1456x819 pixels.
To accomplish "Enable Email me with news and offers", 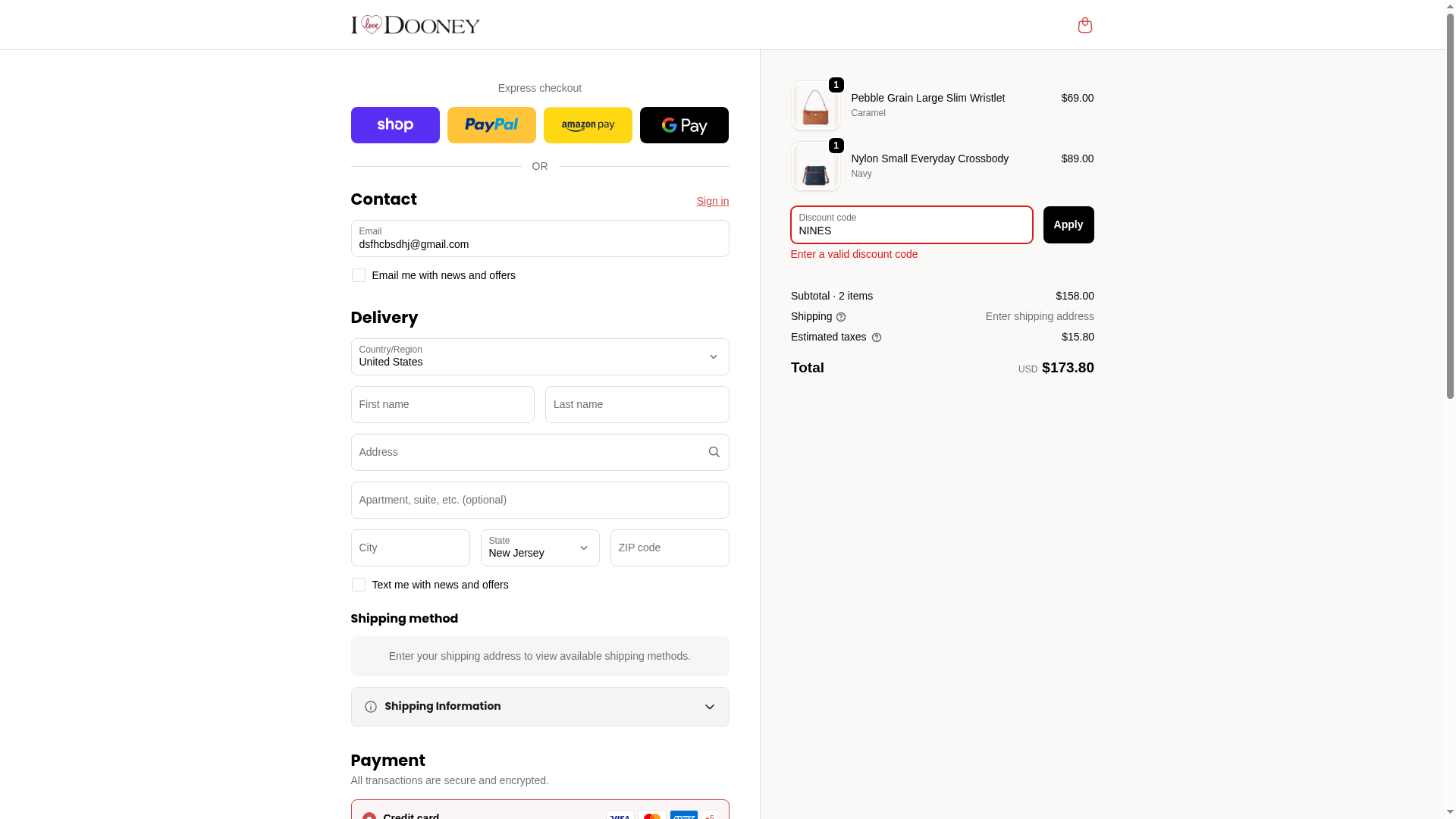I will (359, 275).
